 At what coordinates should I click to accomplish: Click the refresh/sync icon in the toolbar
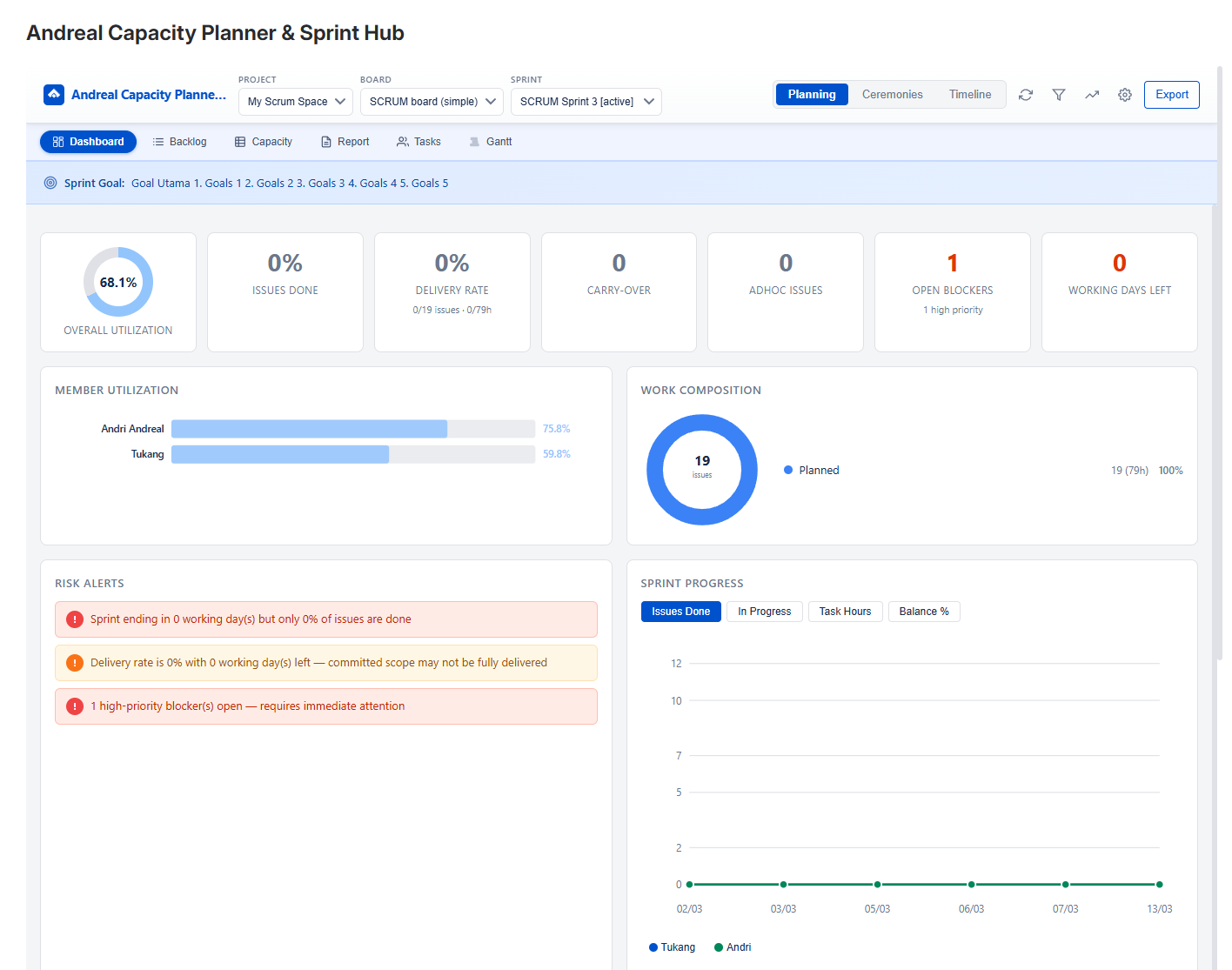point(1026,94)
